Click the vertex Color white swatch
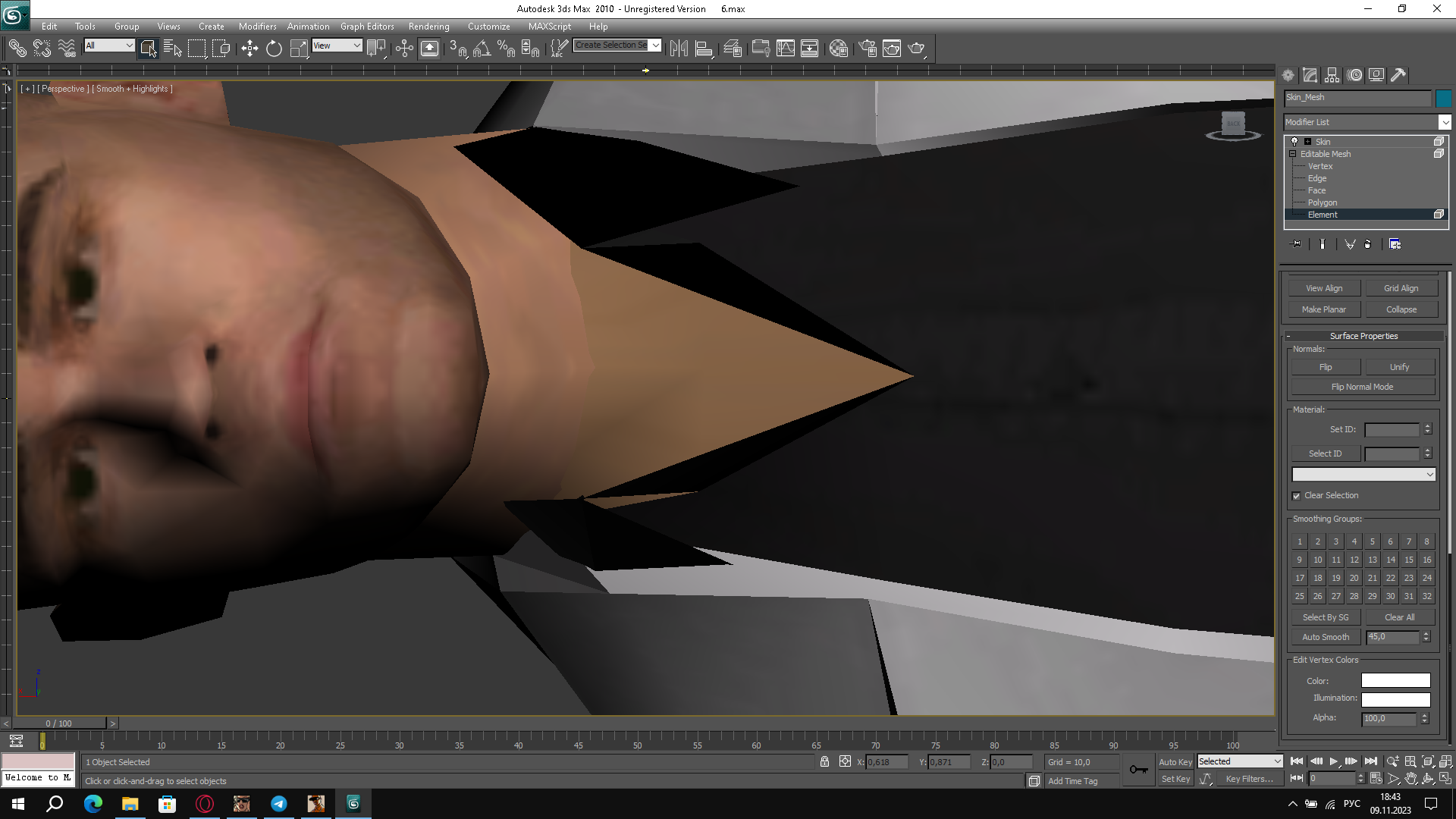 tap(1395, 681)
